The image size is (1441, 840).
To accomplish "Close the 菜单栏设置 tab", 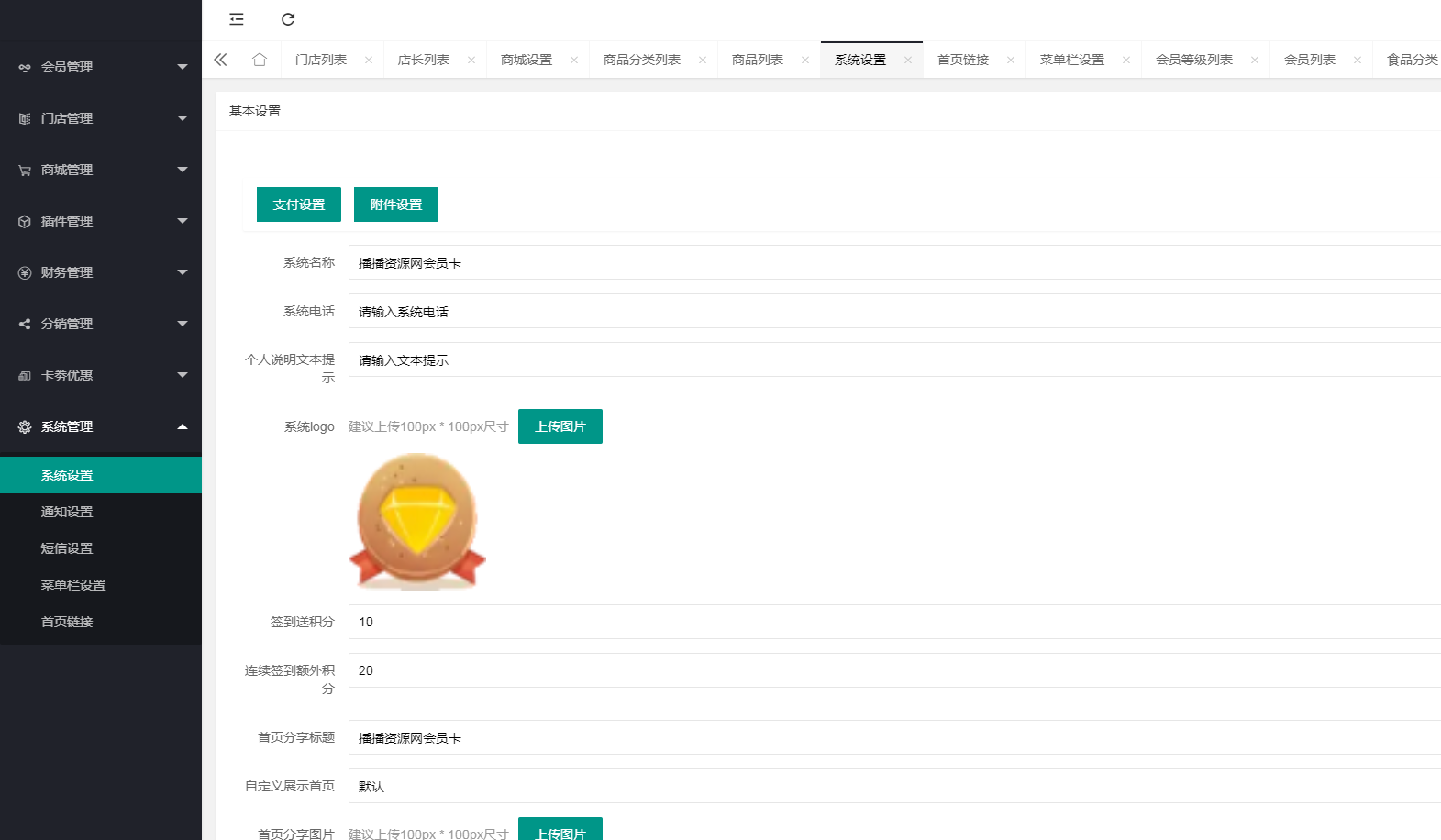I will [x=1126, y=60].
